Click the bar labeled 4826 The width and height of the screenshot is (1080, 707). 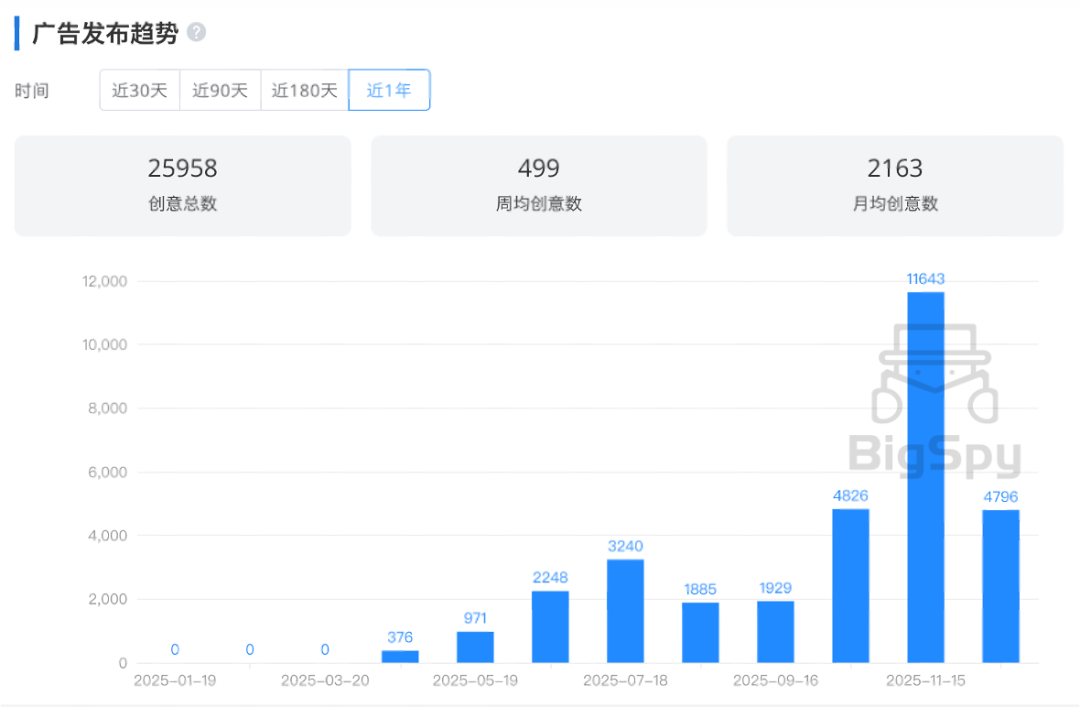(850, 586)
